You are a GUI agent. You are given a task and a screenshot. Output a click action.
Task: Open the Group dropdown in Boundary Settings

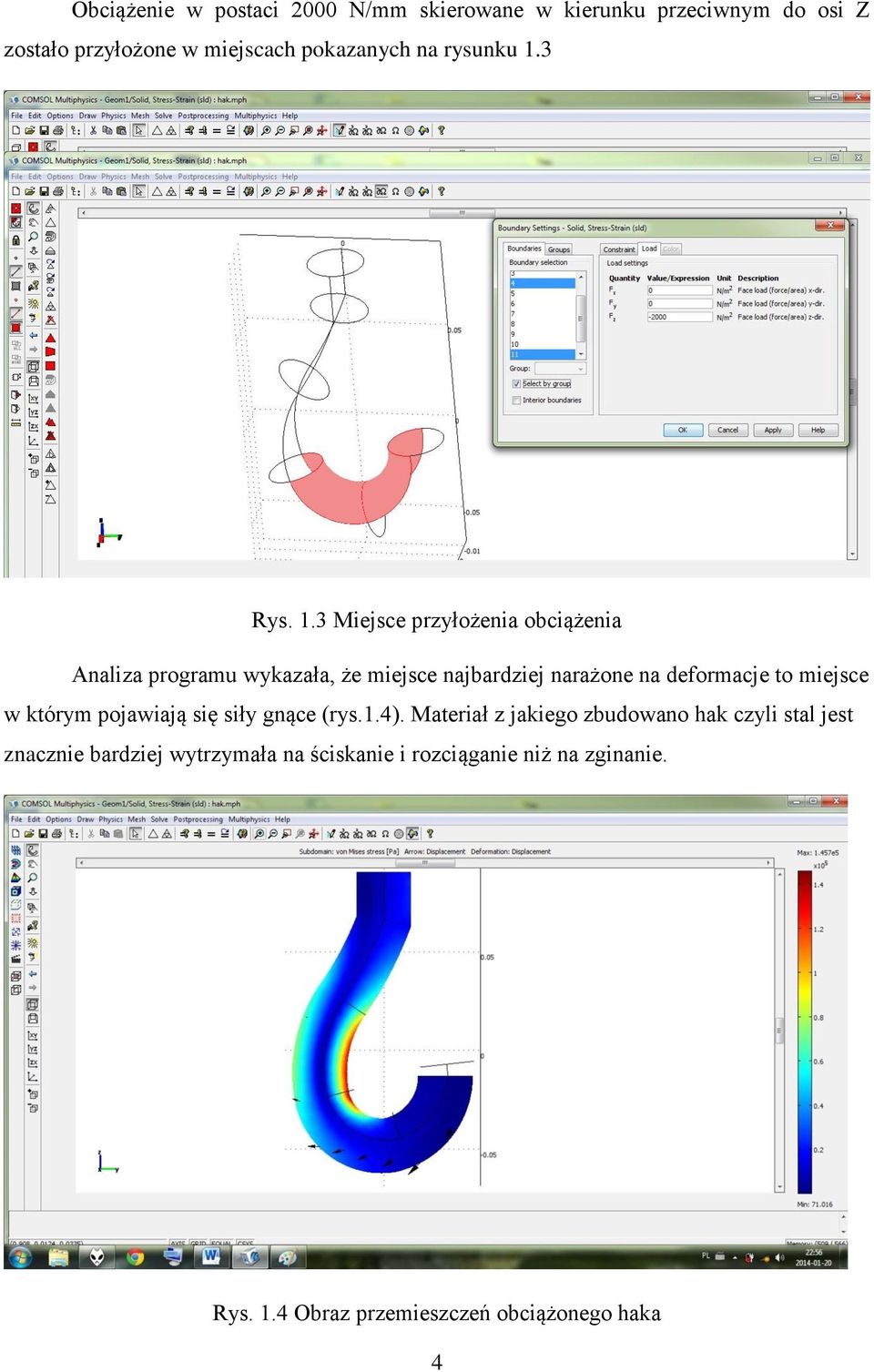click(560, 369)
